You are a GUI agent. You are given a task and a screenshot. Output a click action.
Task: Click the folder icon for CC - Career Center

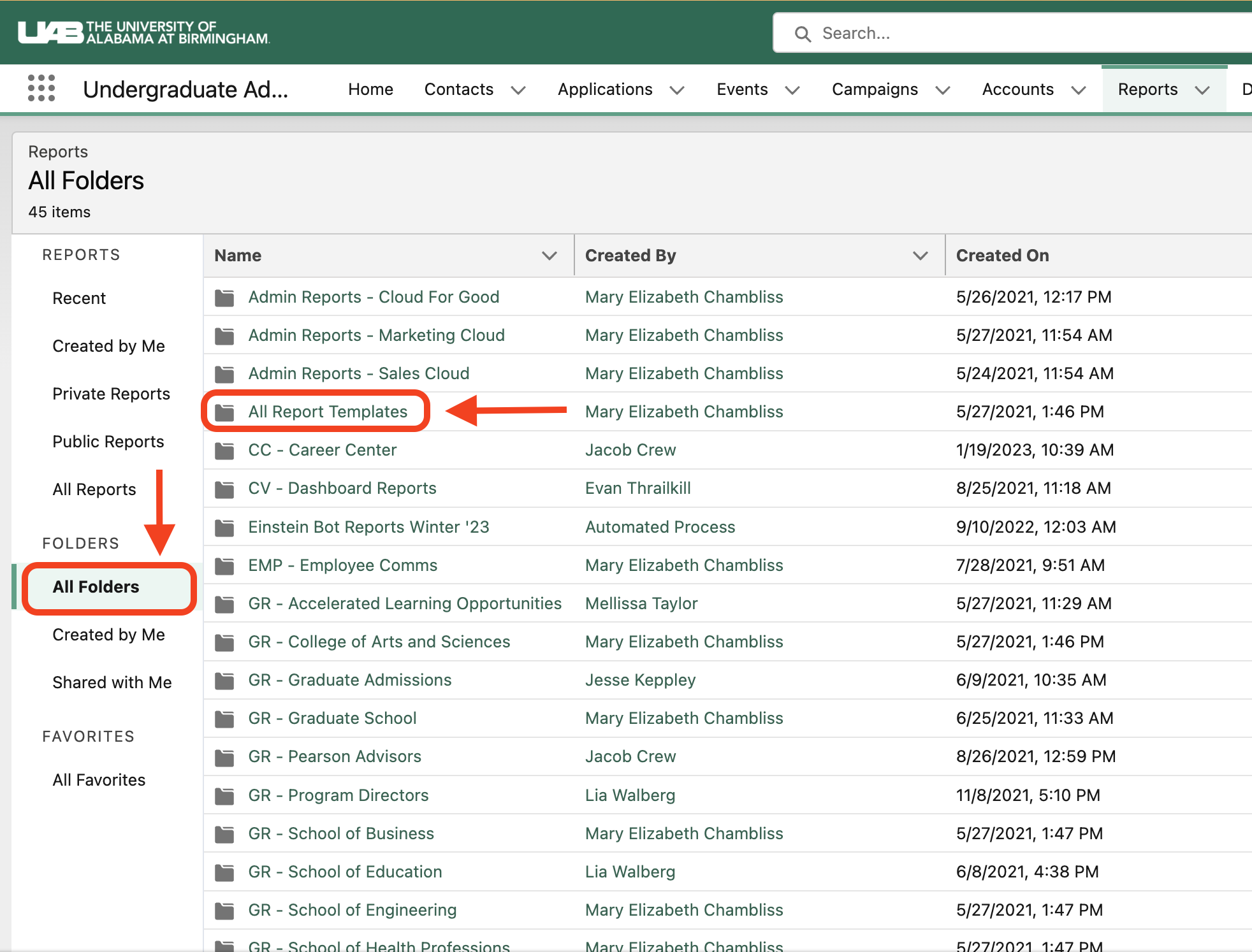pyautogui.click(x=224, y=450)
